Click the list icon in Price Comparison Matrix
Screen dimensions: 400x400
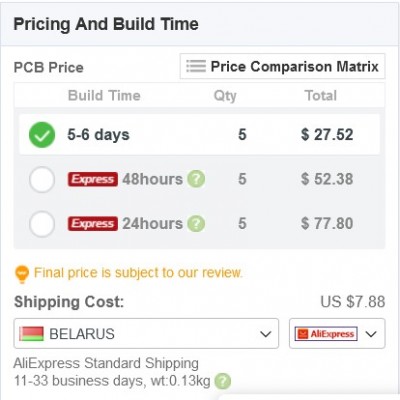point(196,66)
